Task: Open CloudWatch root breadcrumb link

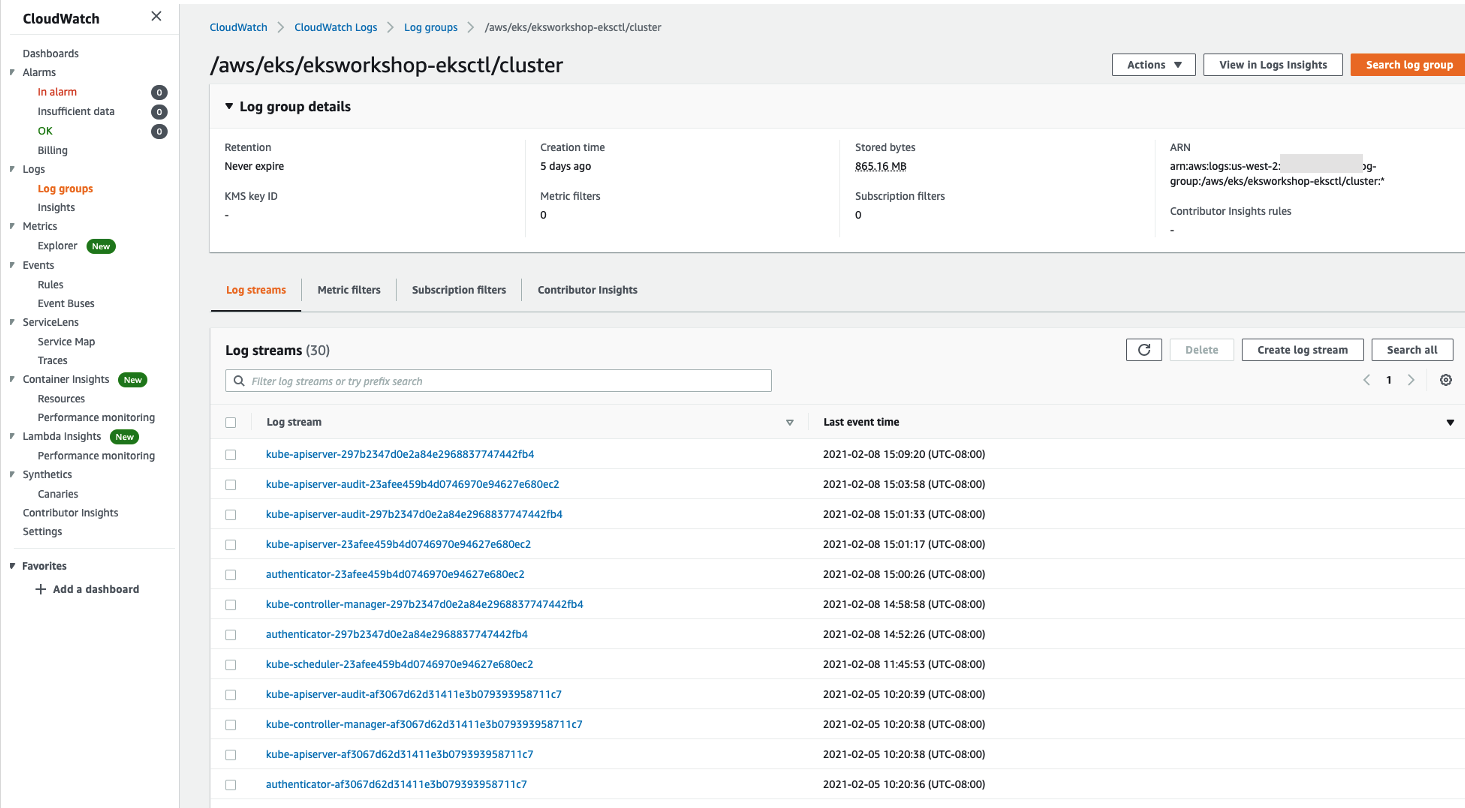Action: pyautogui.click(x=238, y=28)
